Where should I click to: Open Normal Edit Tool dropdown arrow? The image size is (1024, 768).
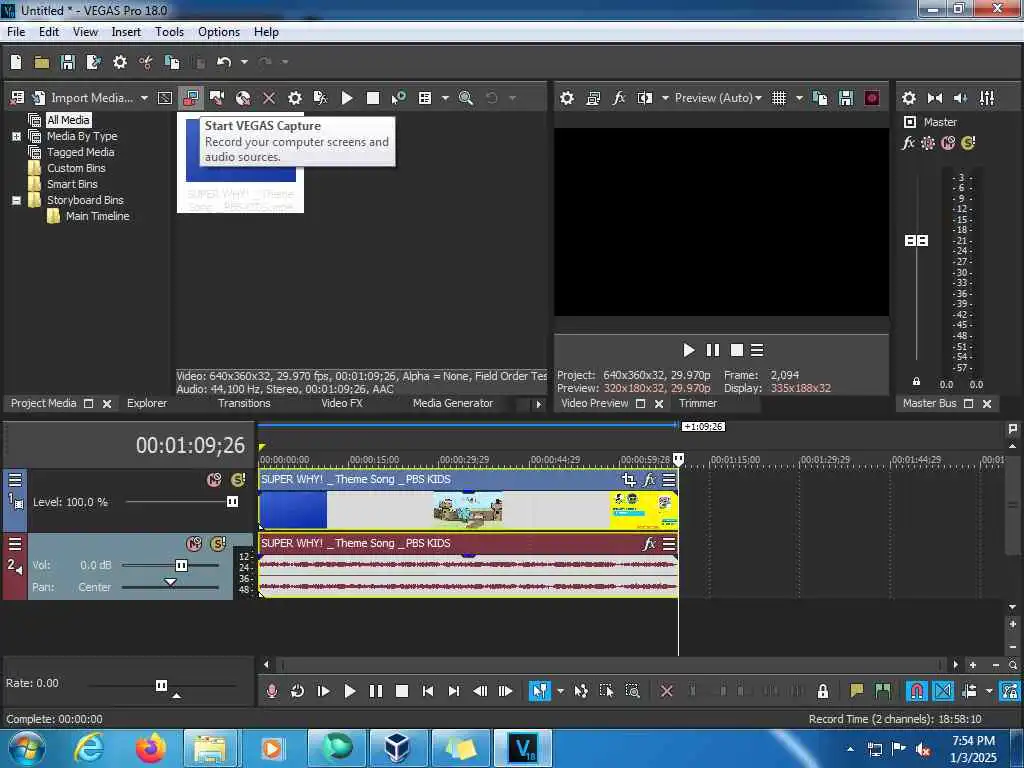pyautogui.click(x=560, y=691)
